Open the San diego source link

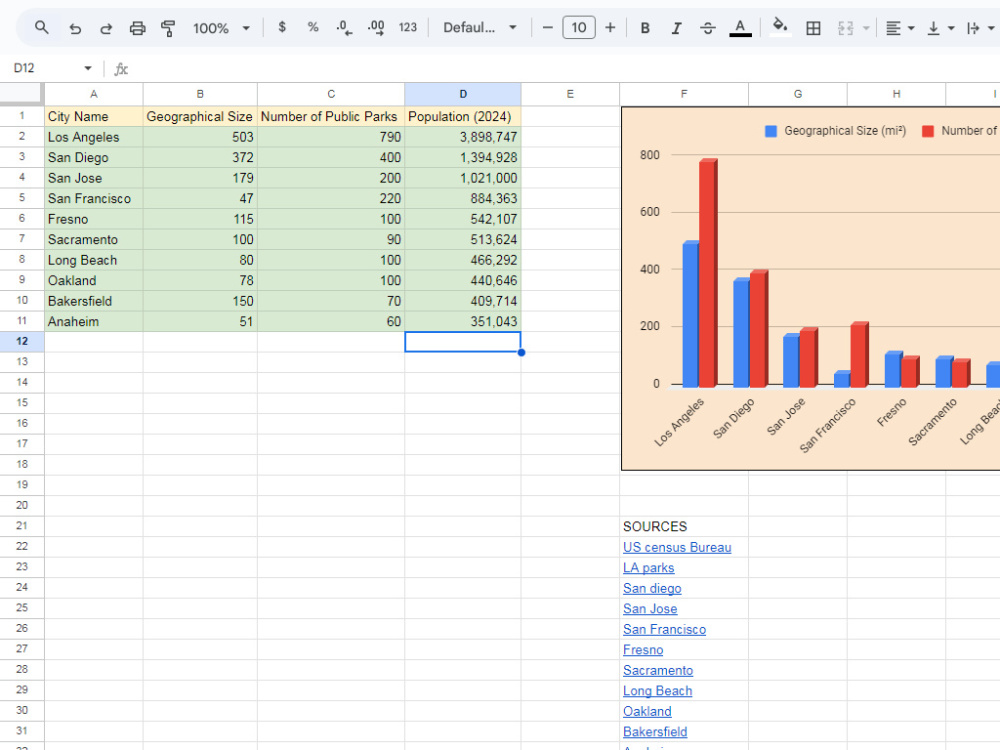point(652,588)
